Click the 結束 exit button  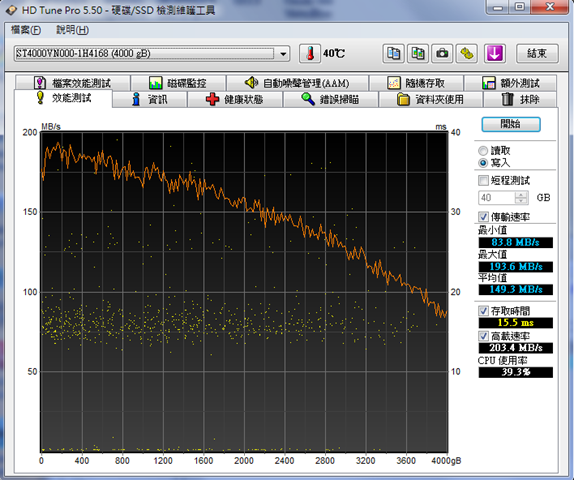click(x=537, y=53)
